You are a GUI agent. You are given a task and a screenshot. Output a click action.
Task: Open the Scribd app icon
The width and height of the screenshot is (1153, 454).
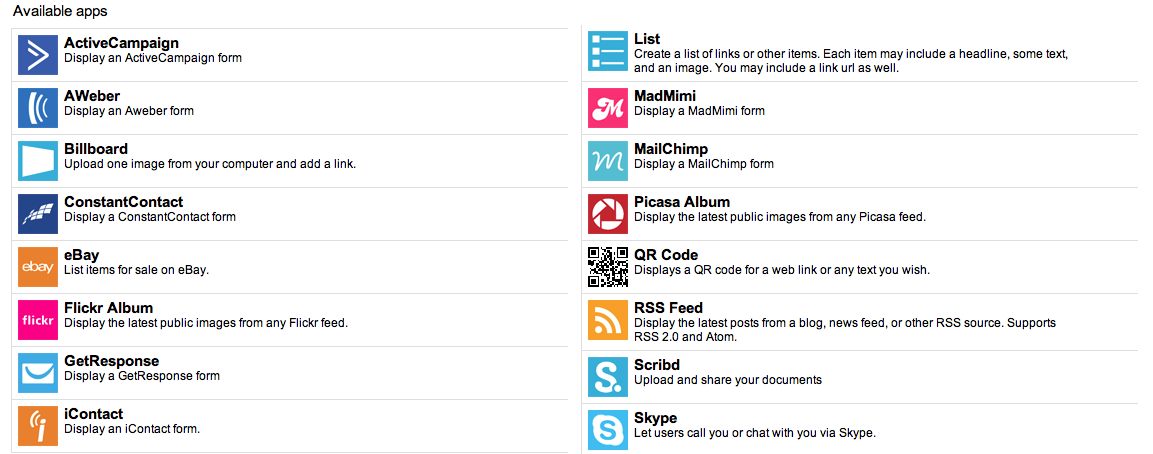(x=608, y=377)
